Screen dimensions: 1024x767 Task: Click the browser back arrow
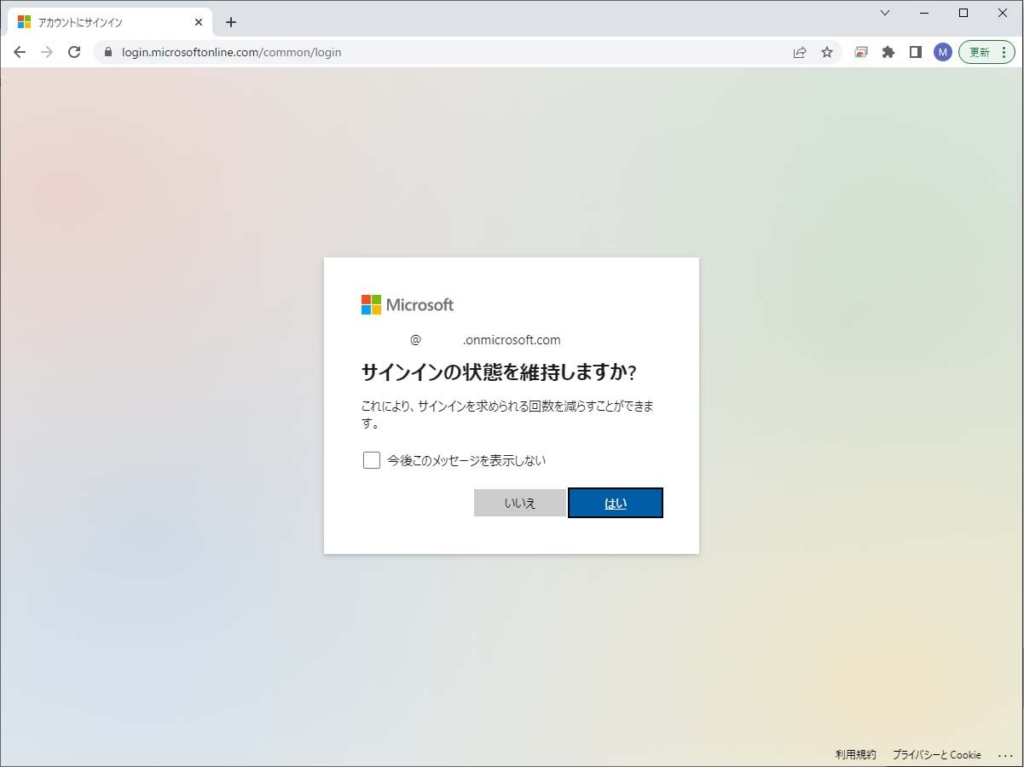point(19,52)
